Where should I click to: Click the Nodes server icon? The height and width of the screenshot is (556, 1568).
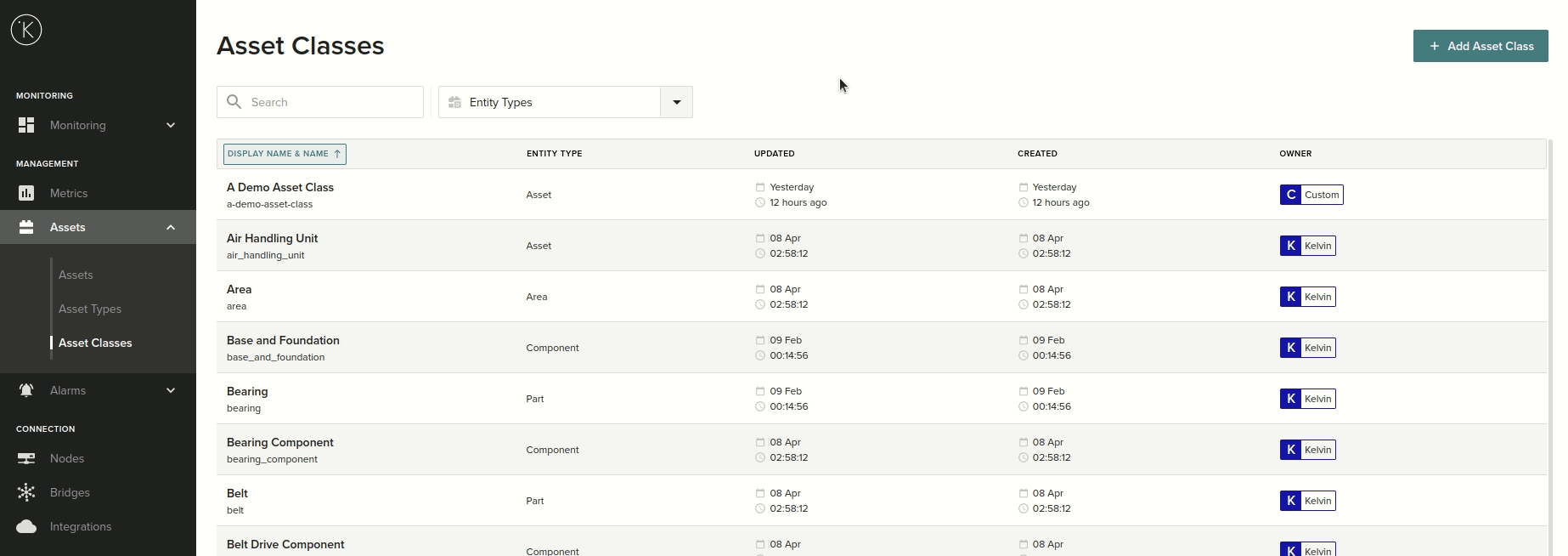(26, 458)
